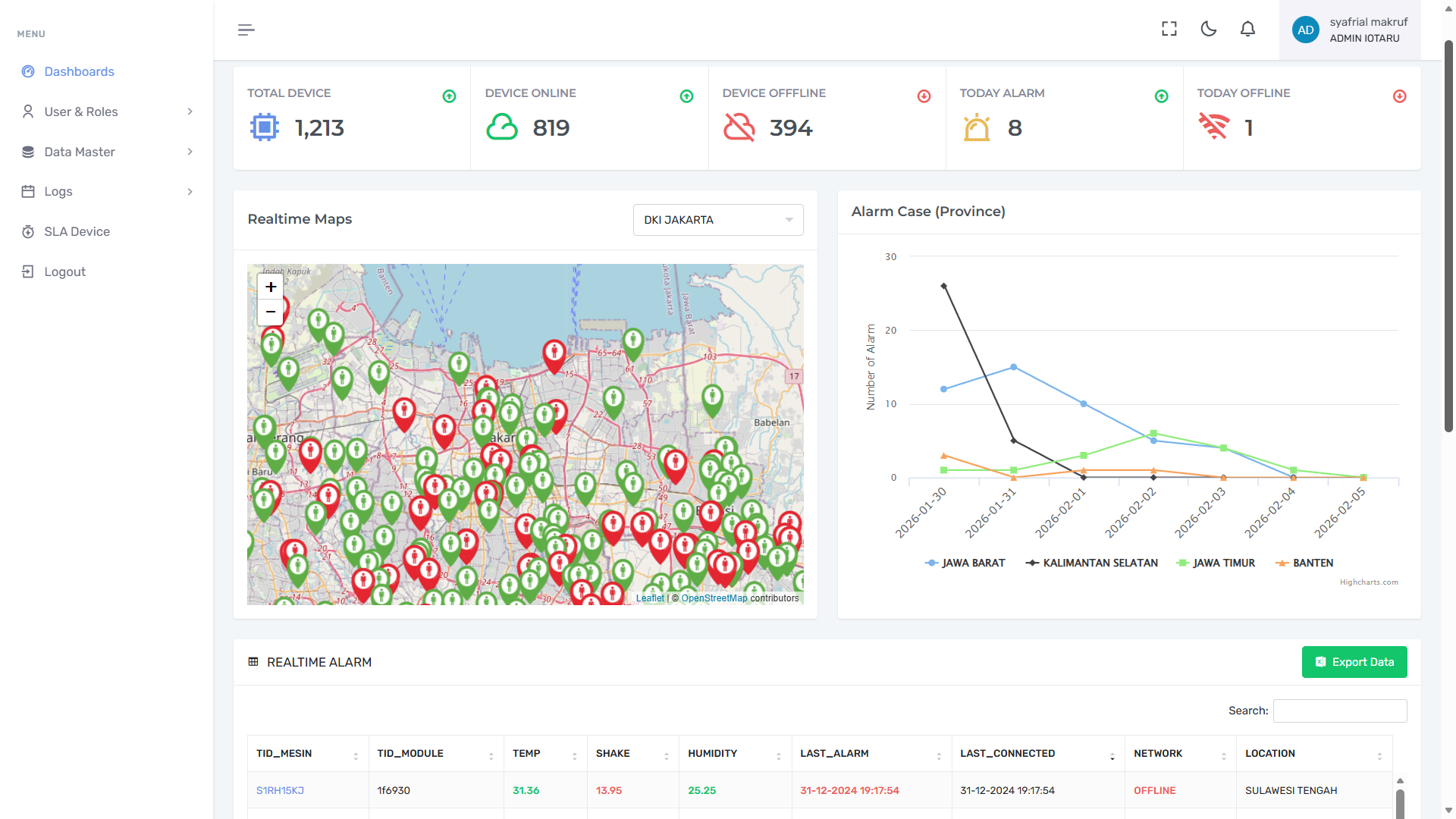
Task: Click the Total Device chip icon
Action: 264,127
